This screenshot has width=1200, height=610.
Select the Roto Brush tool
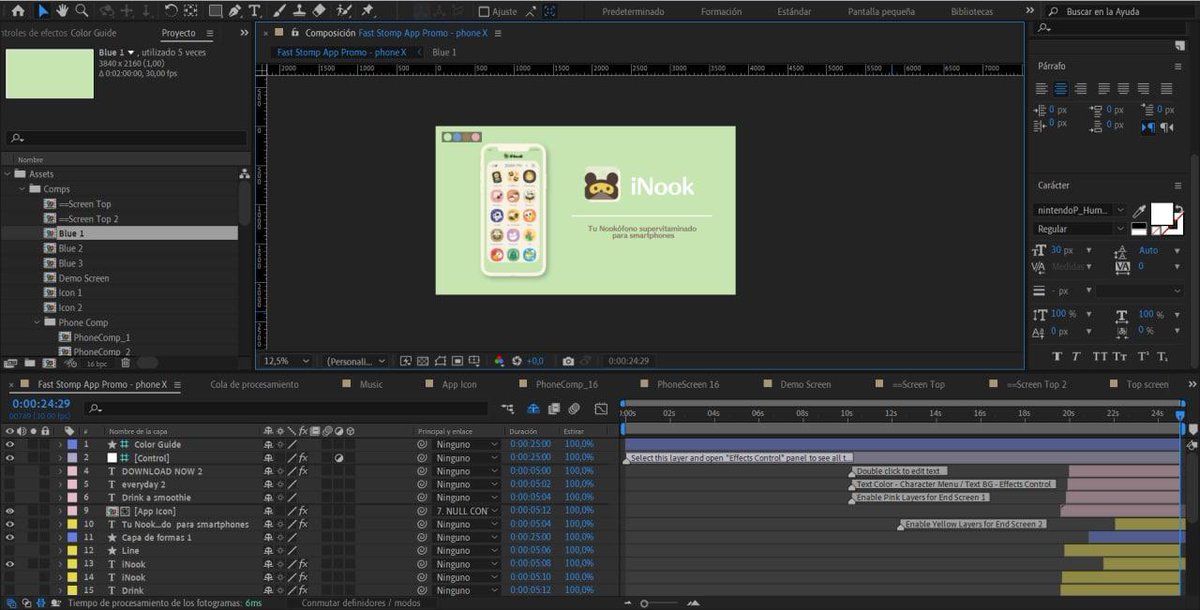[x=344, y=11]
